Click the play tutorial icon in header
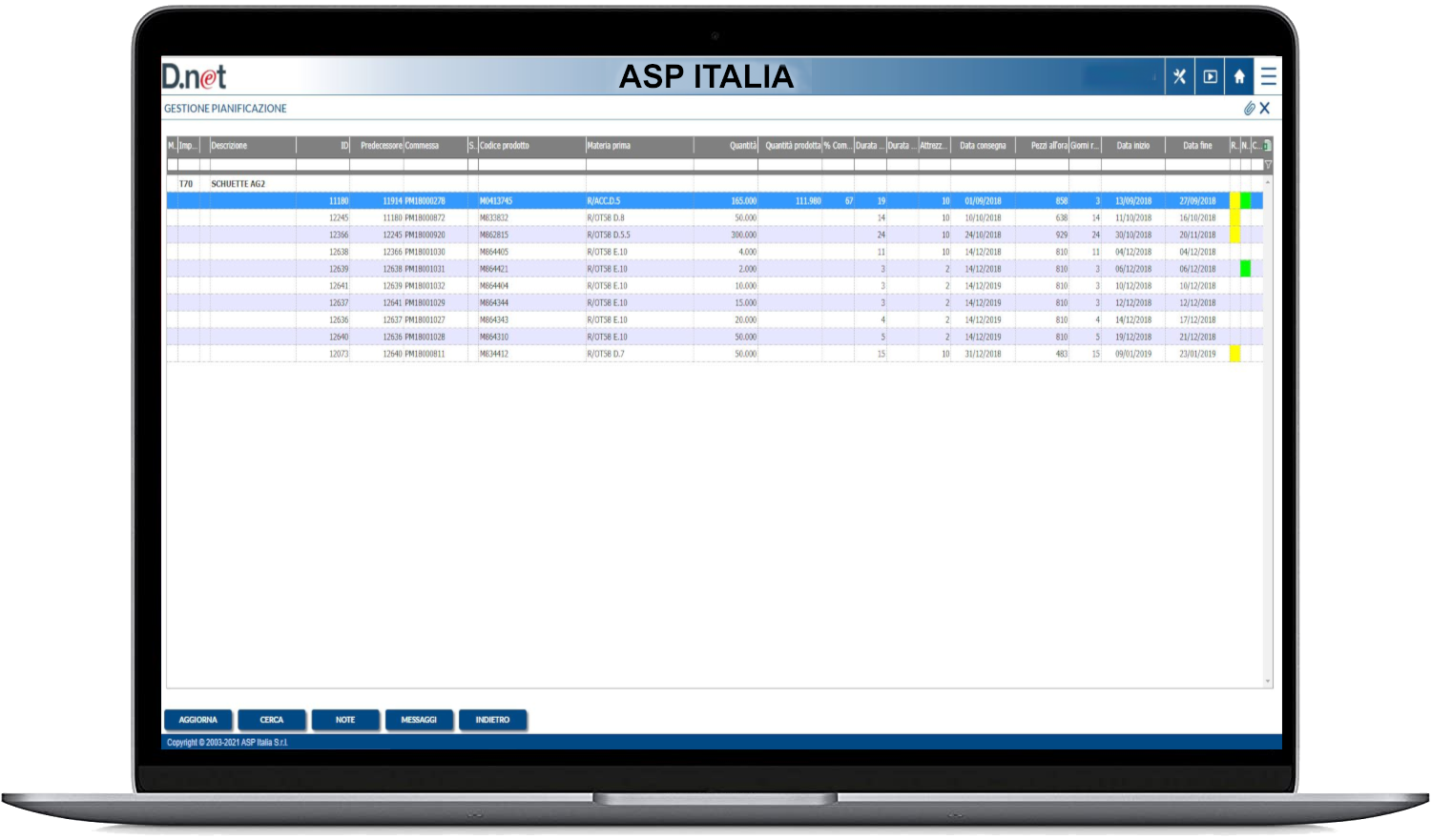The image size is (1431, 840). tap(1210, 76)
